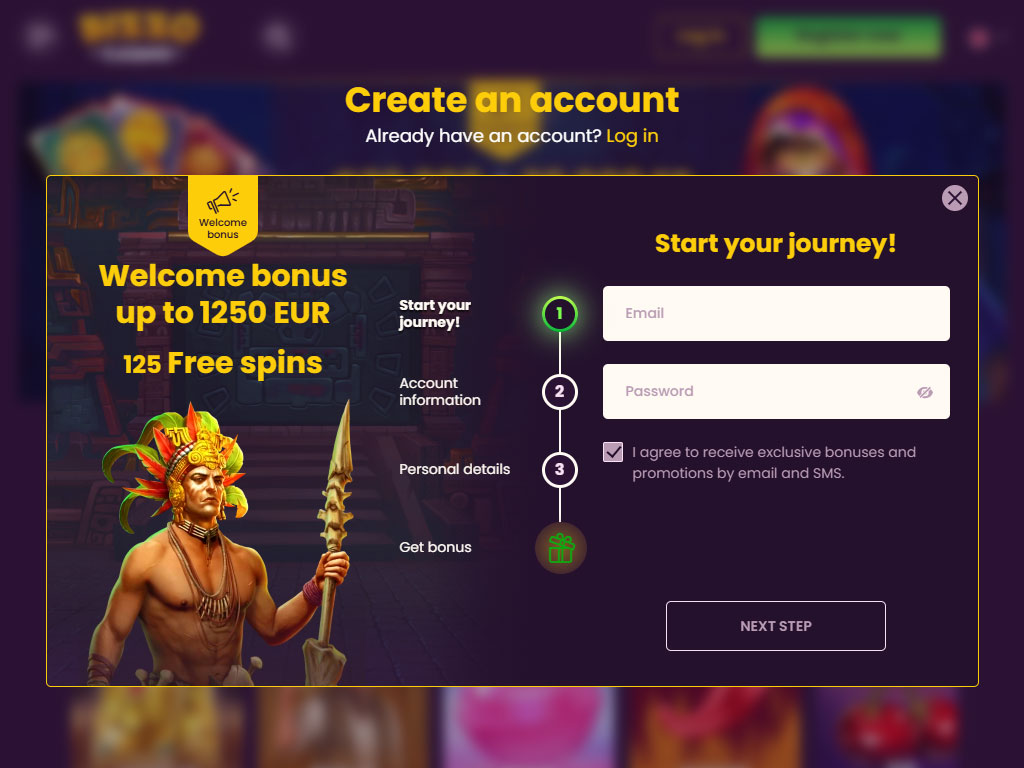
Task: Click the Personal details step label
Action: [455, 469]
